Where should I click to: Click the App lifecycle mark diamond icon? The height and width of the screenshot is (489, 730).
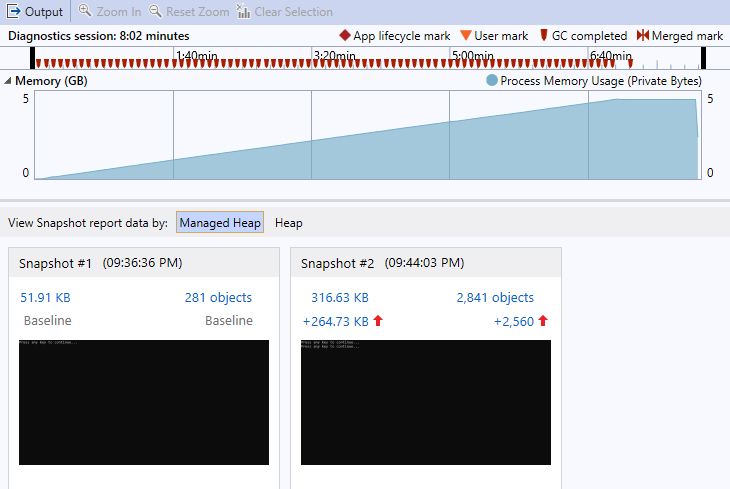click(x=345, y=35)
